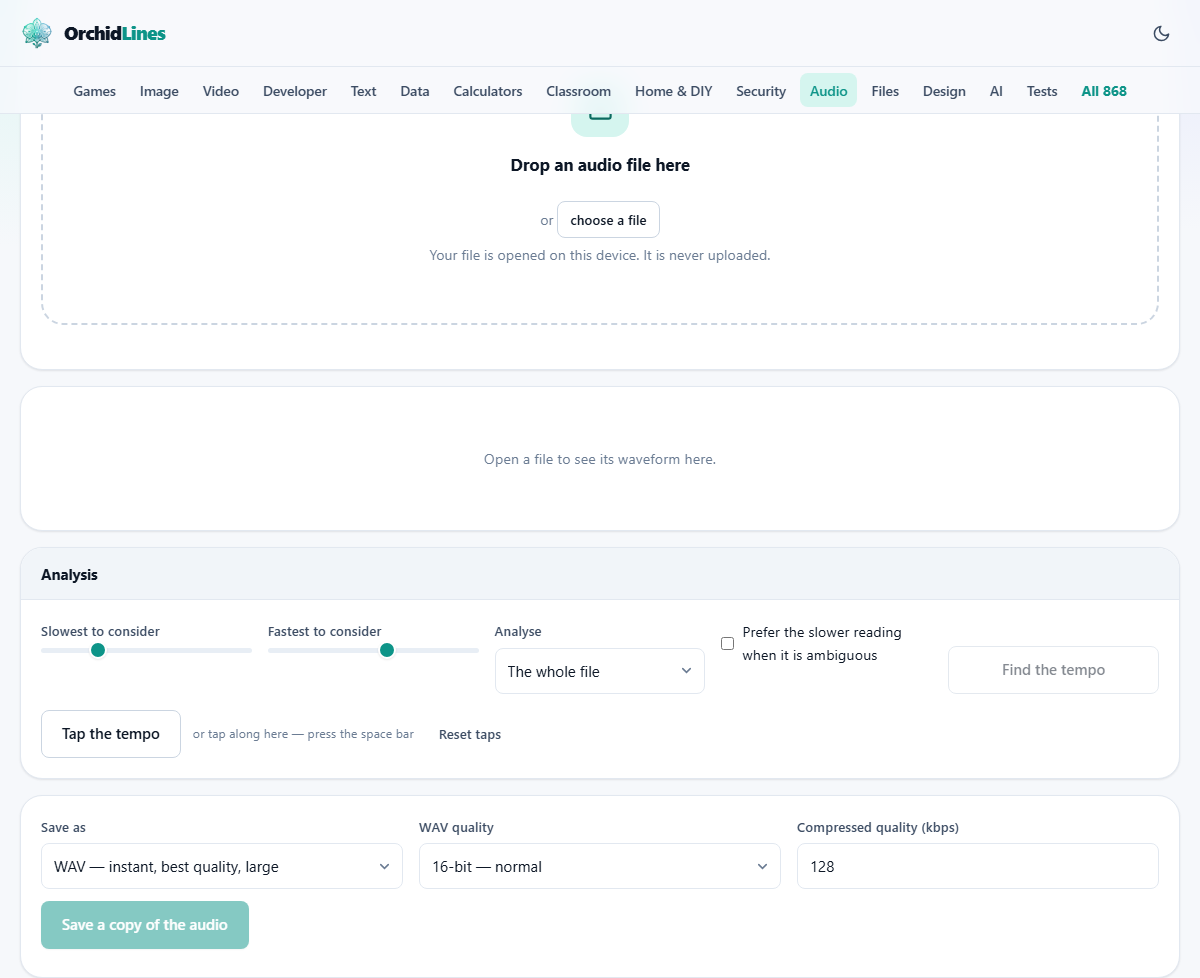The image size is (1200, 978).
Task: Click the 'or tap along here' space bar hint
Action: 303,734
